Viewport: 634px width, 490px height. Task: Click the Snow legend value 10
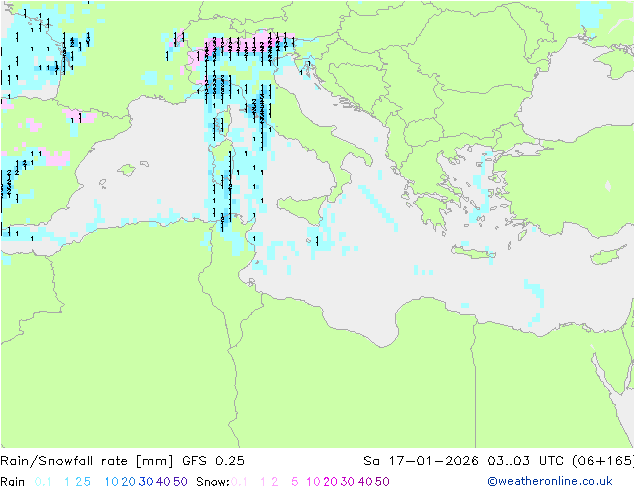(313, 482)
